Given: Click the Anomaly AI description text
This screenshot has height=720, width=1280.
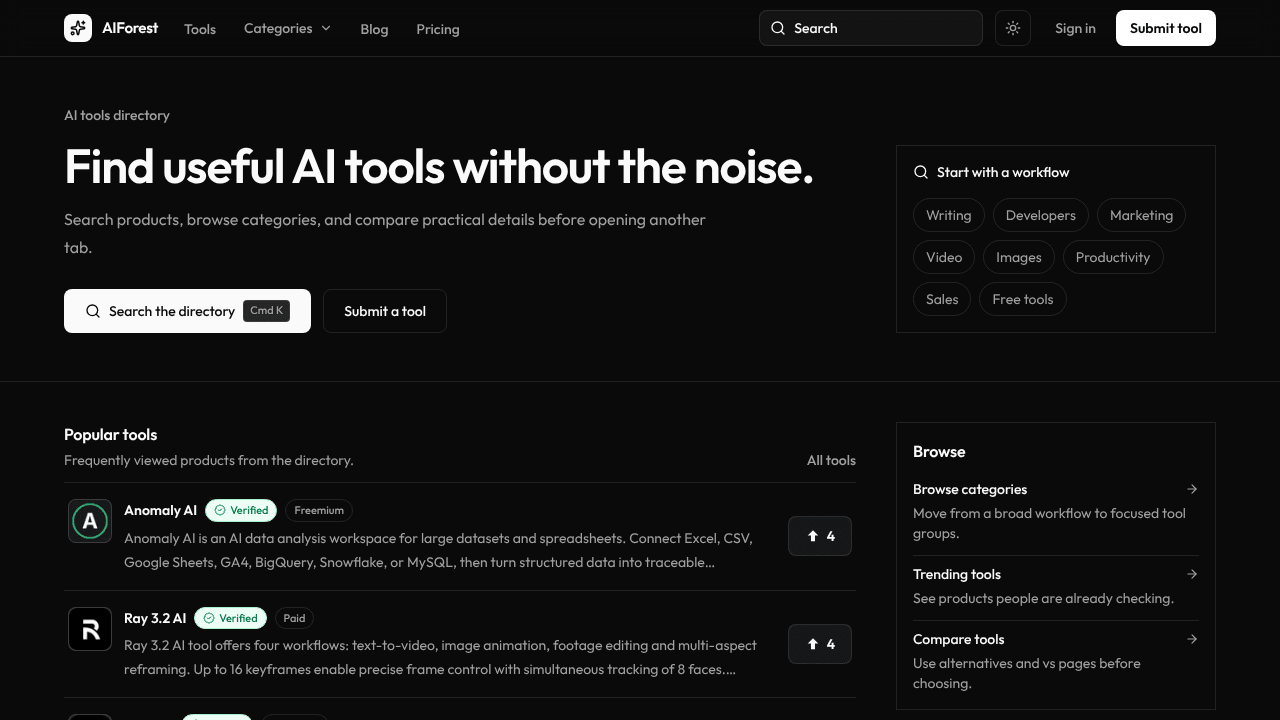Looking at the screenshot, I should point(438,550).
